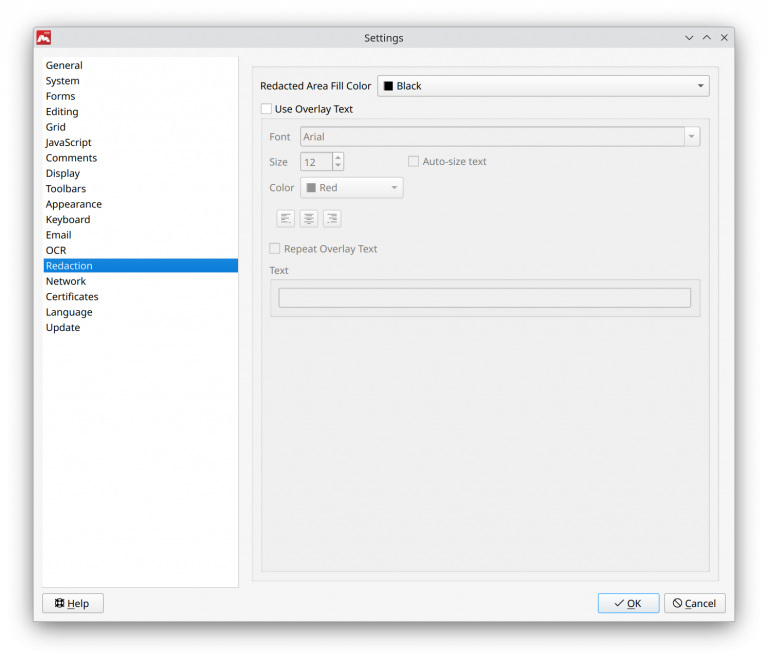Click the left-align overlay text icon
Viewport: 768px width, 661px height.
pos(286,218)
